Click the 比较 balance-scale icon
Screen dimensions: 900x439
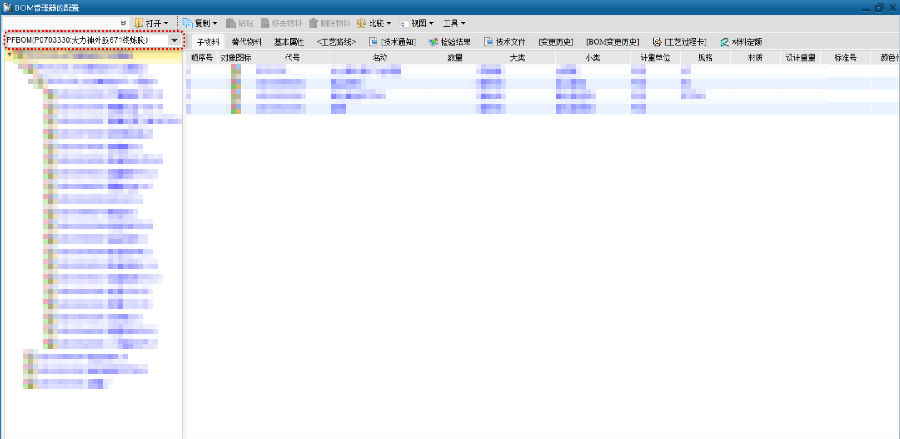click(x=361, y=23)
